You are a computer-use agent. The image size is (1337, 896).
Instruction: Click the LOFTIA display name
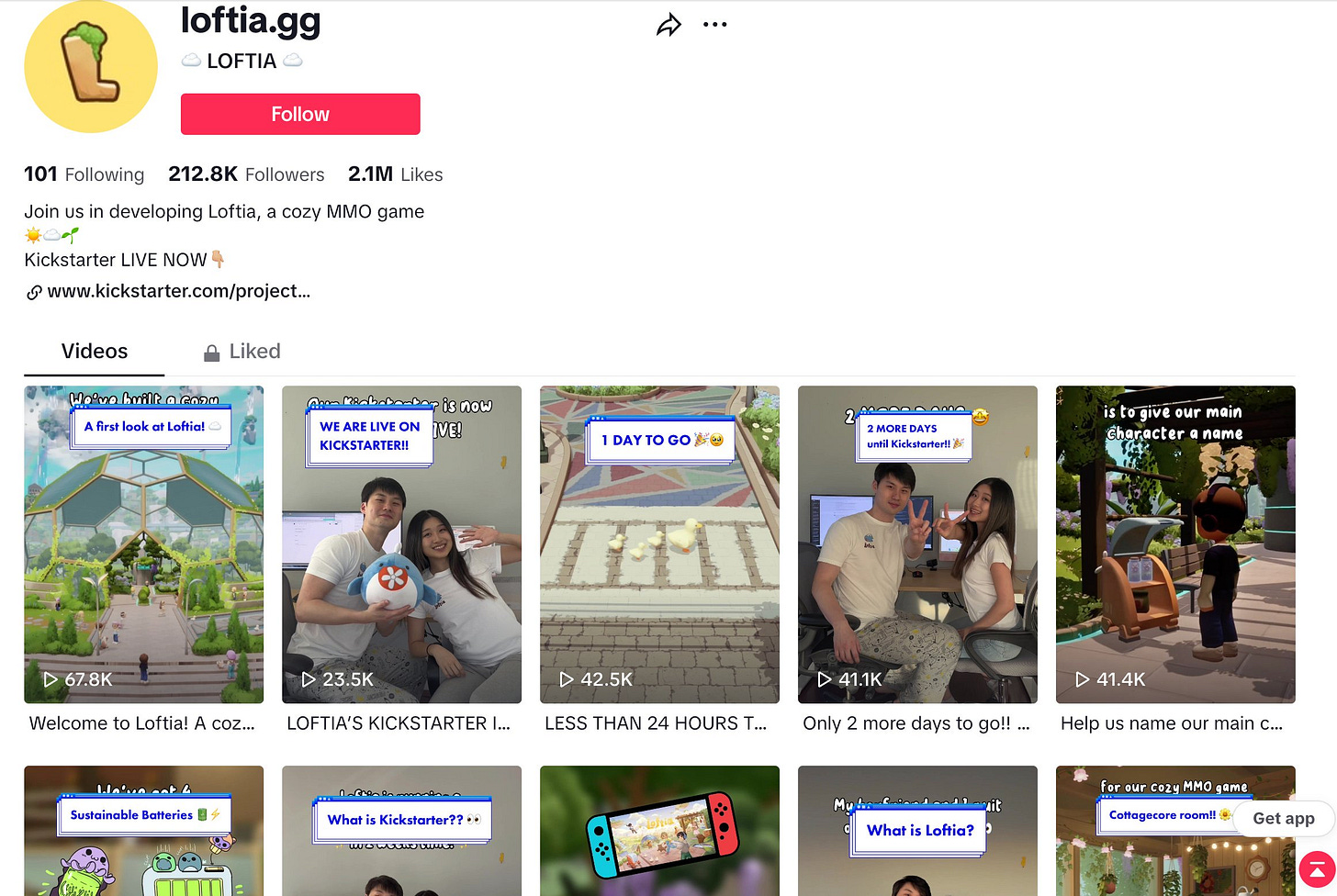242,62
